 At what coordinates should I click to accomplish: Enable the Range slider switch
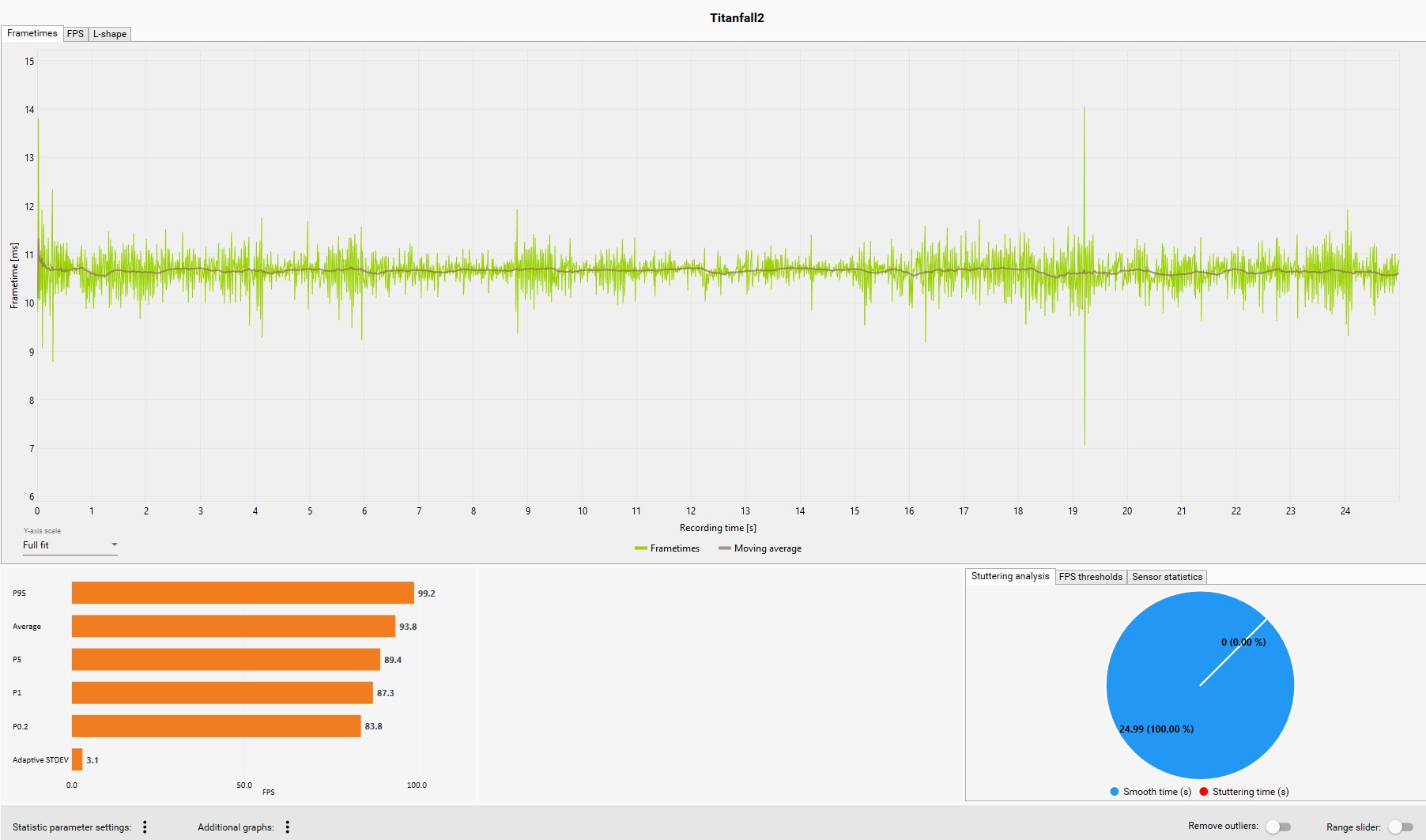[x=1401, y=827]
